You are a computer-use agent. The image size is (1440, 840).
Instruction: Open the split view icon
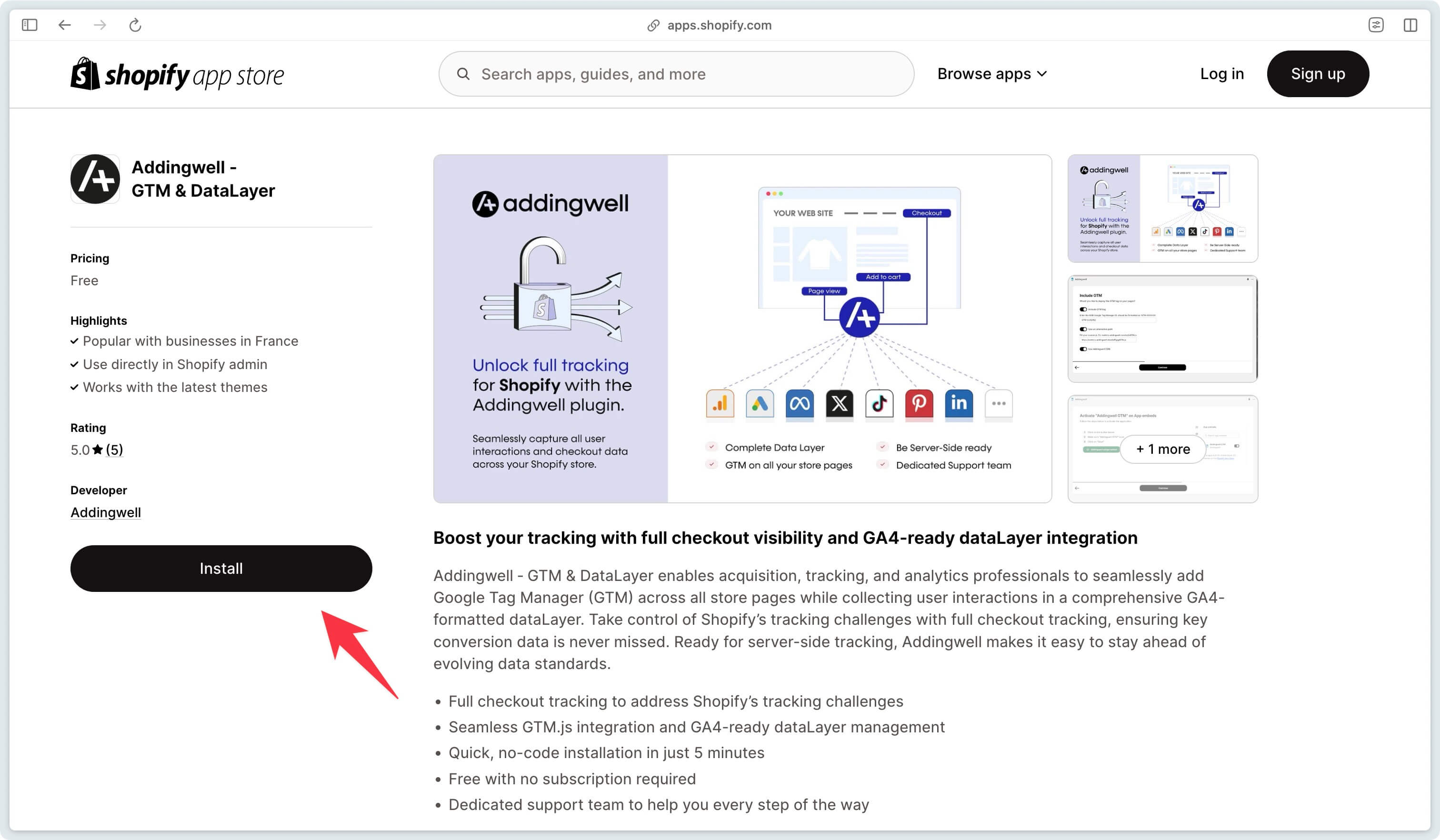1410,25
